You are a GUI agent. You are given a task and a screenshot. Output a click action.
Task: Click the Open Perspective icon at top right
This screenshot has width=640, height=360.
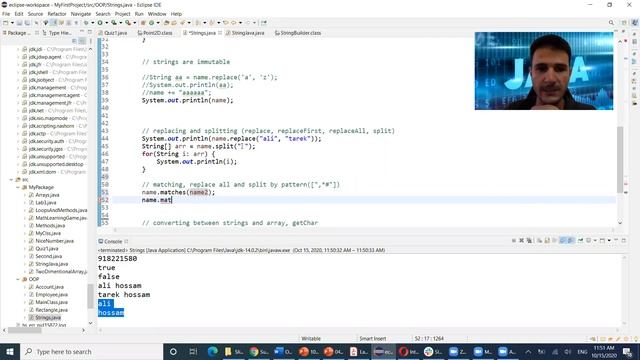pos(624,23)
